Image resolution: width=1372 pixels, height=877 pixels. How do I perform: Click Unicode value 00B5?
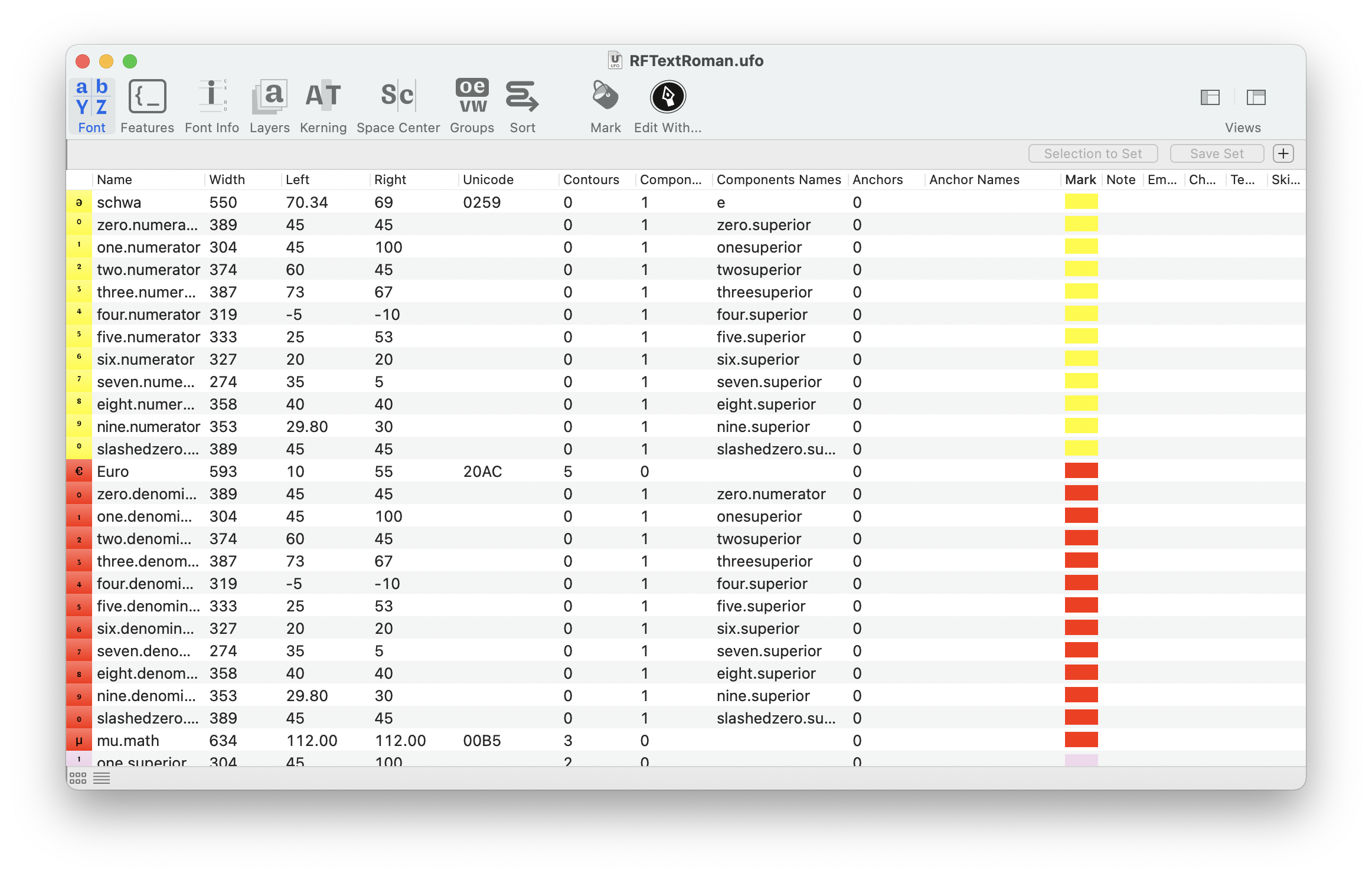coord(482,741)
